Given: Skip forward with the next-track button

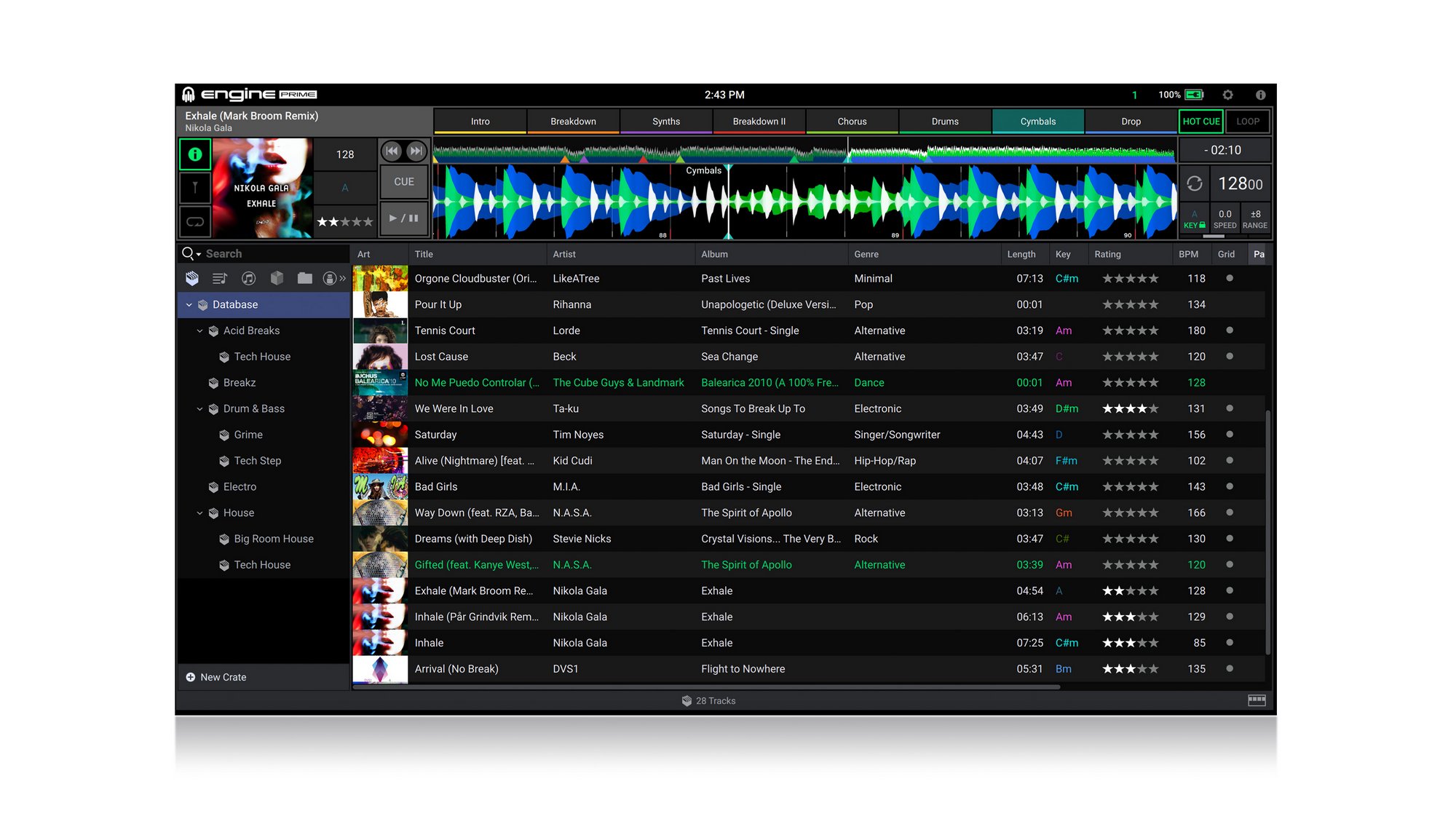Looking at the screenshot, I should coord(416,151).
